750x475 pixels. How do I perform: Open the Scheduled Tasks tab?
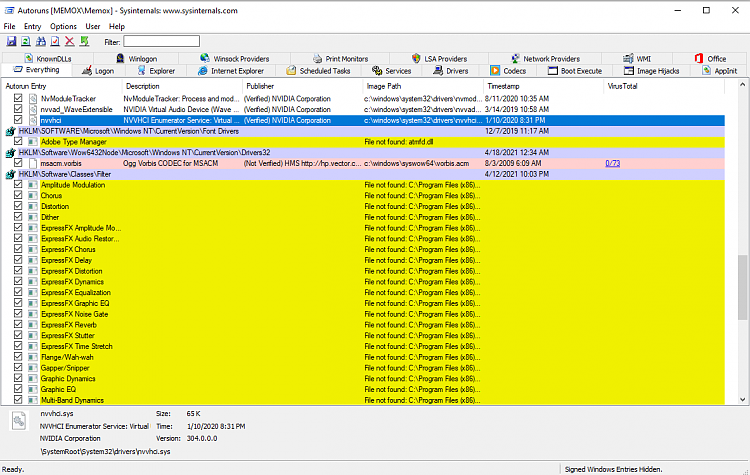318,71
